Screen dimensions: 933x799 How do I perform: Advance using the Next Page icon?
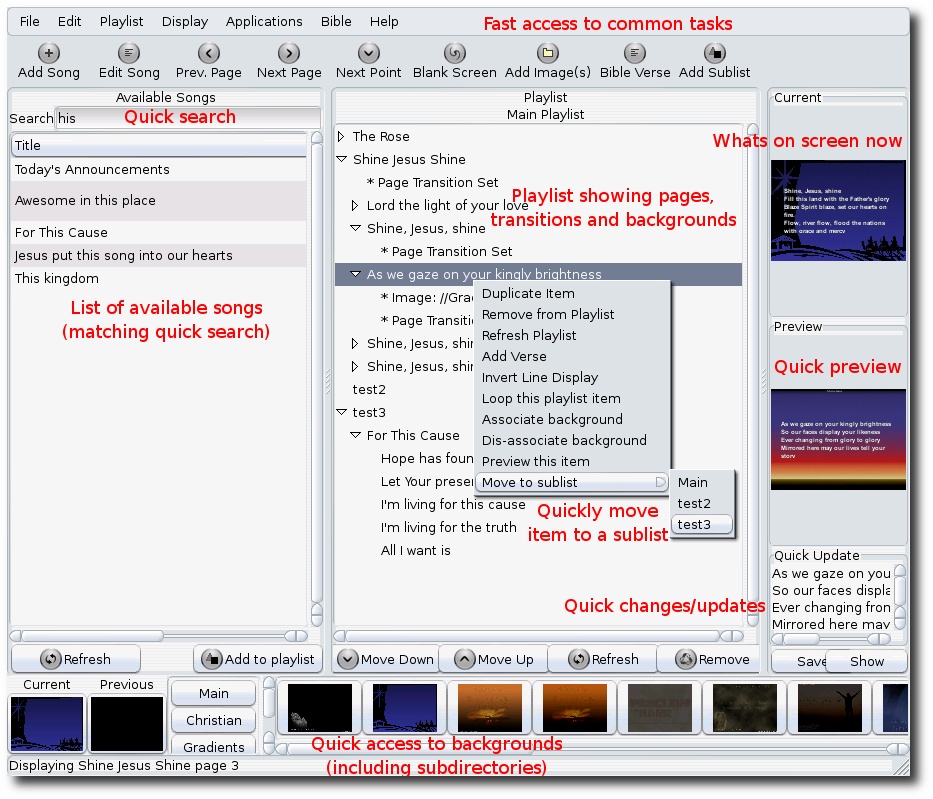[289, 54]
